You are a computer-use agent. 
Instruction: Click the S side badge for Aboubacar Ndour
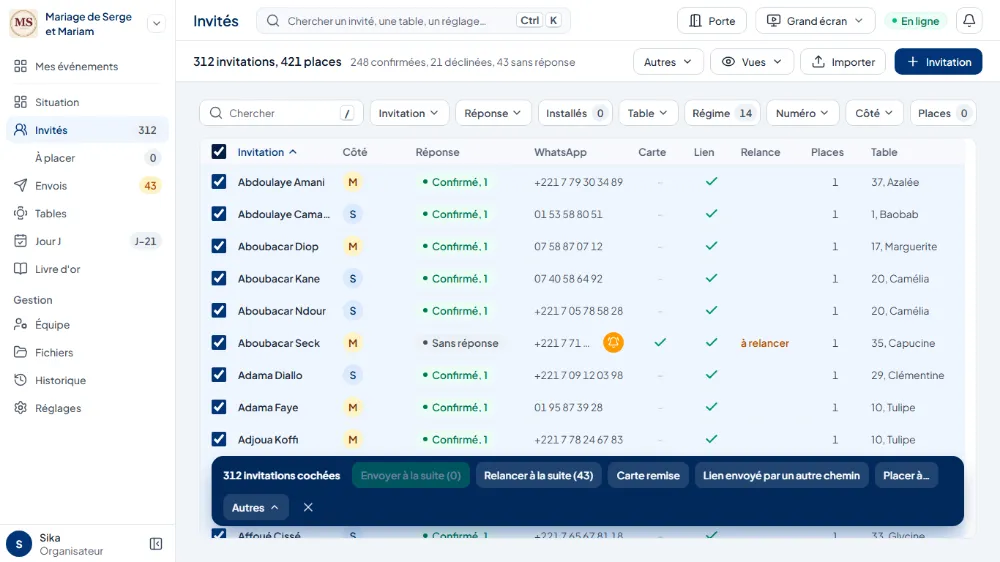[353, 311]
